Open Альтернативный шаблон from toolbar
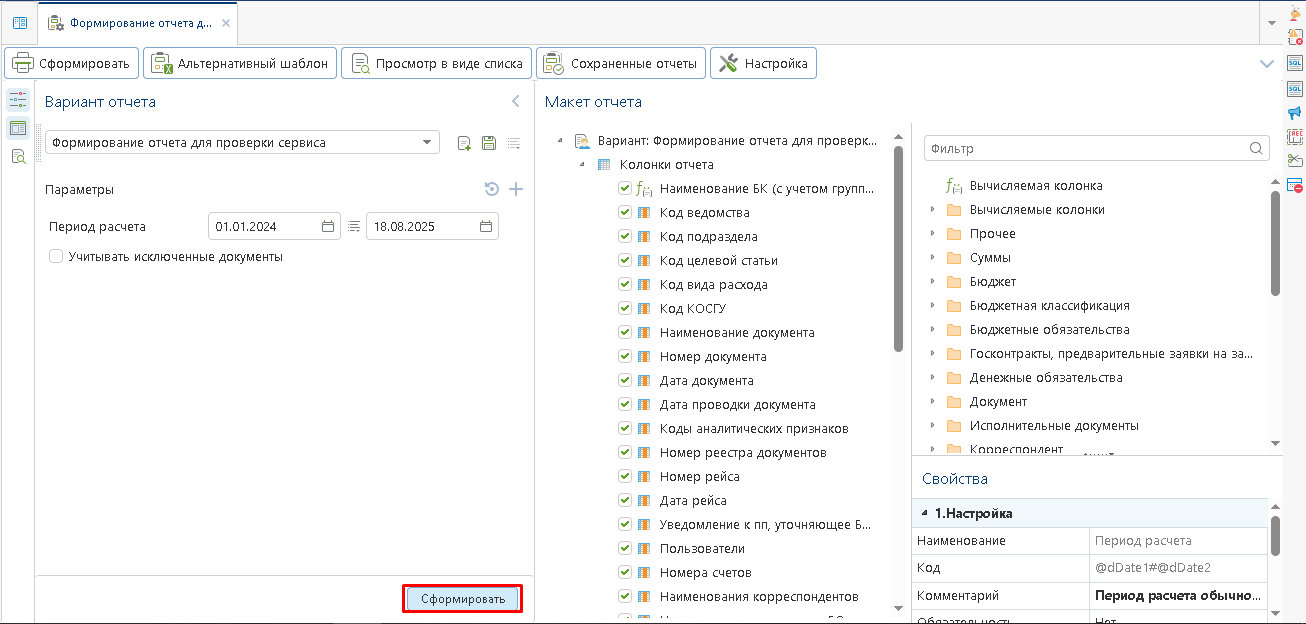 tap(239, 63)
